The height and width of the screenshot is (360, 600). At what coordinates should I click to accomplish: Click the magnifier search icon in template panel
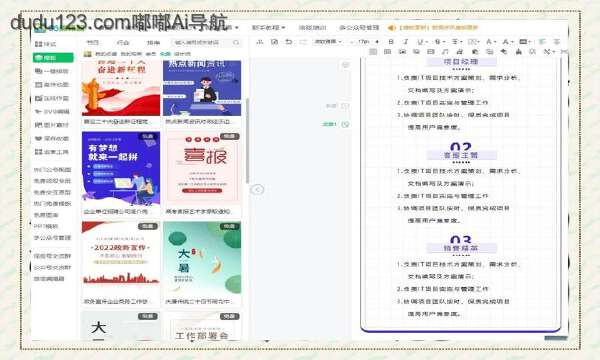tap(236, 42)
